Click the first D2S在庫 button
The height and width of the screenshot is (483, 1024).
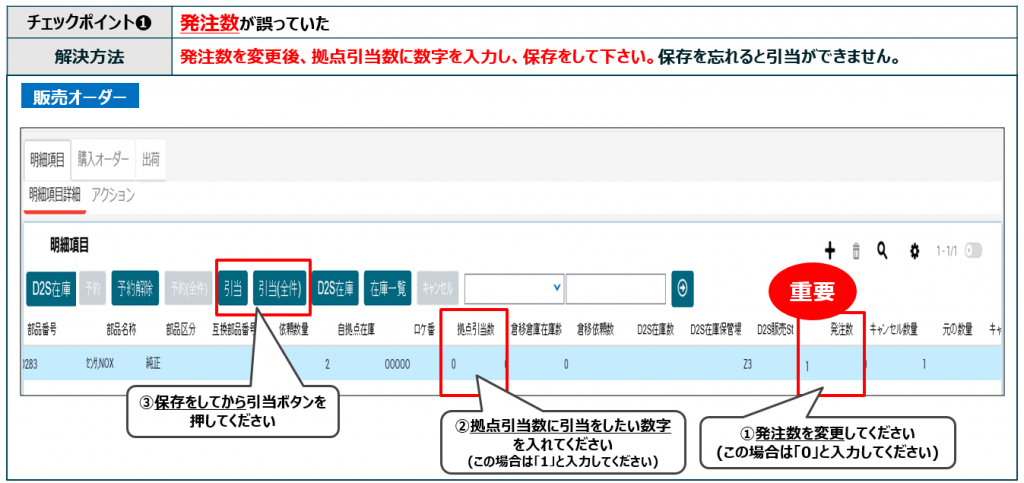tap(50, 288)
